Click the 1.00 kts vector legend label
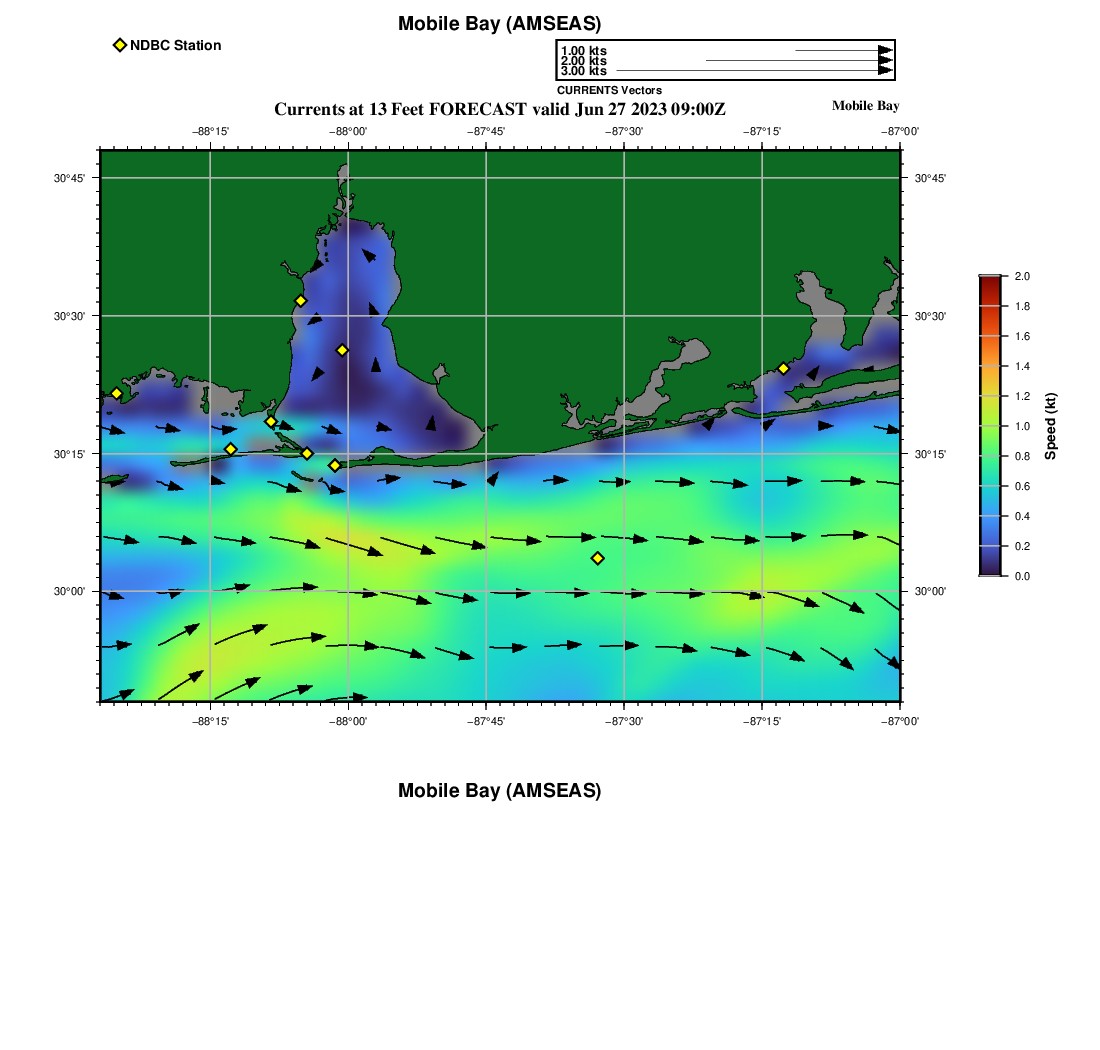Screen dimensions: 1100x1050 click(x=583, y=51)
